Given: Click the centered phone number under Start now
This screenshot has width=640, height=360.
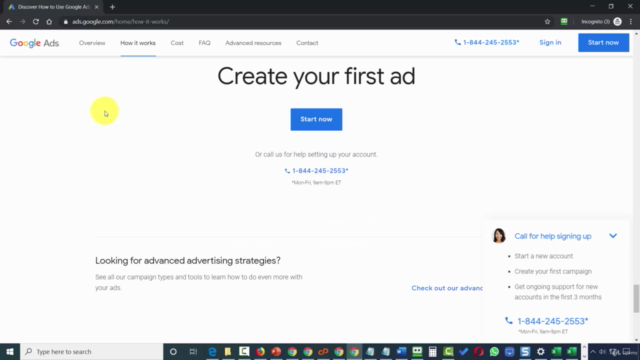Looking at the screenshot, I should point(316,171).
